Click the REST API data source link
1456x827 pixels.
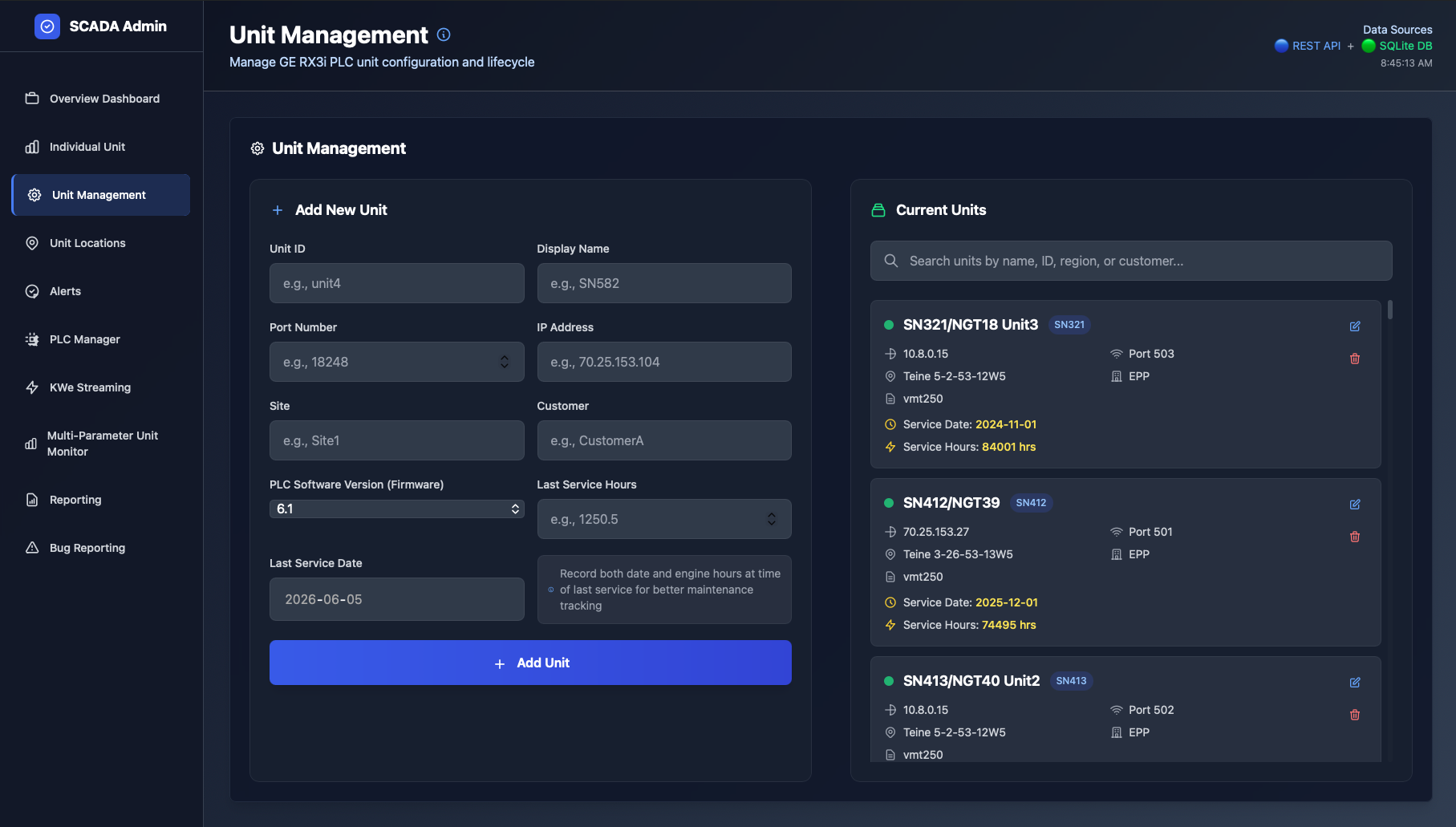(1316, 46)
